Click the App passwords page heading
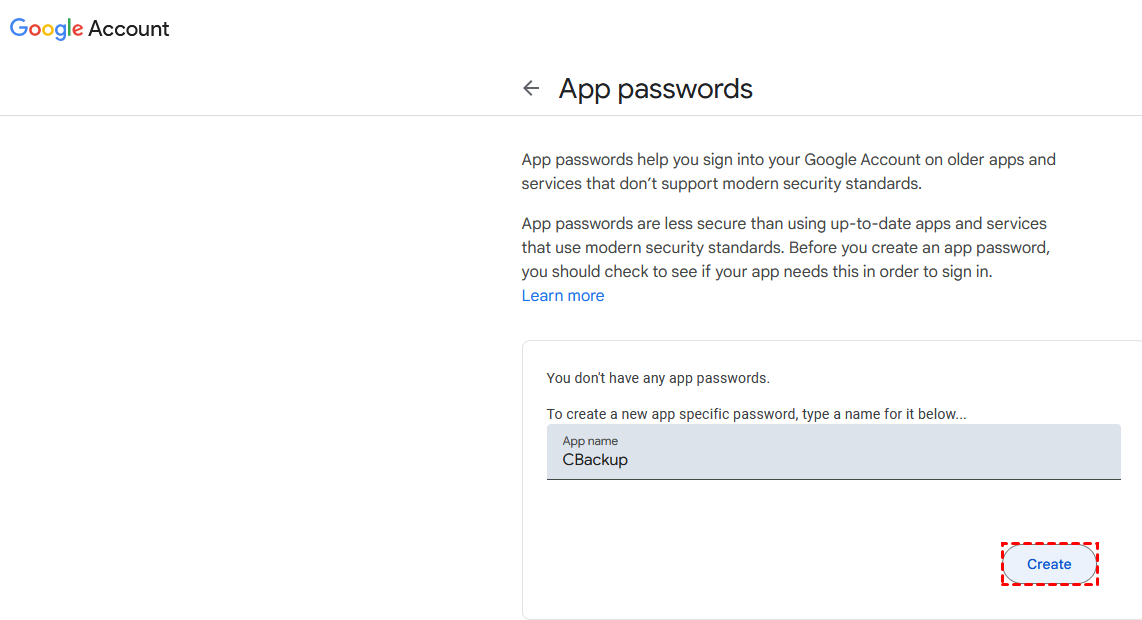 655,88
